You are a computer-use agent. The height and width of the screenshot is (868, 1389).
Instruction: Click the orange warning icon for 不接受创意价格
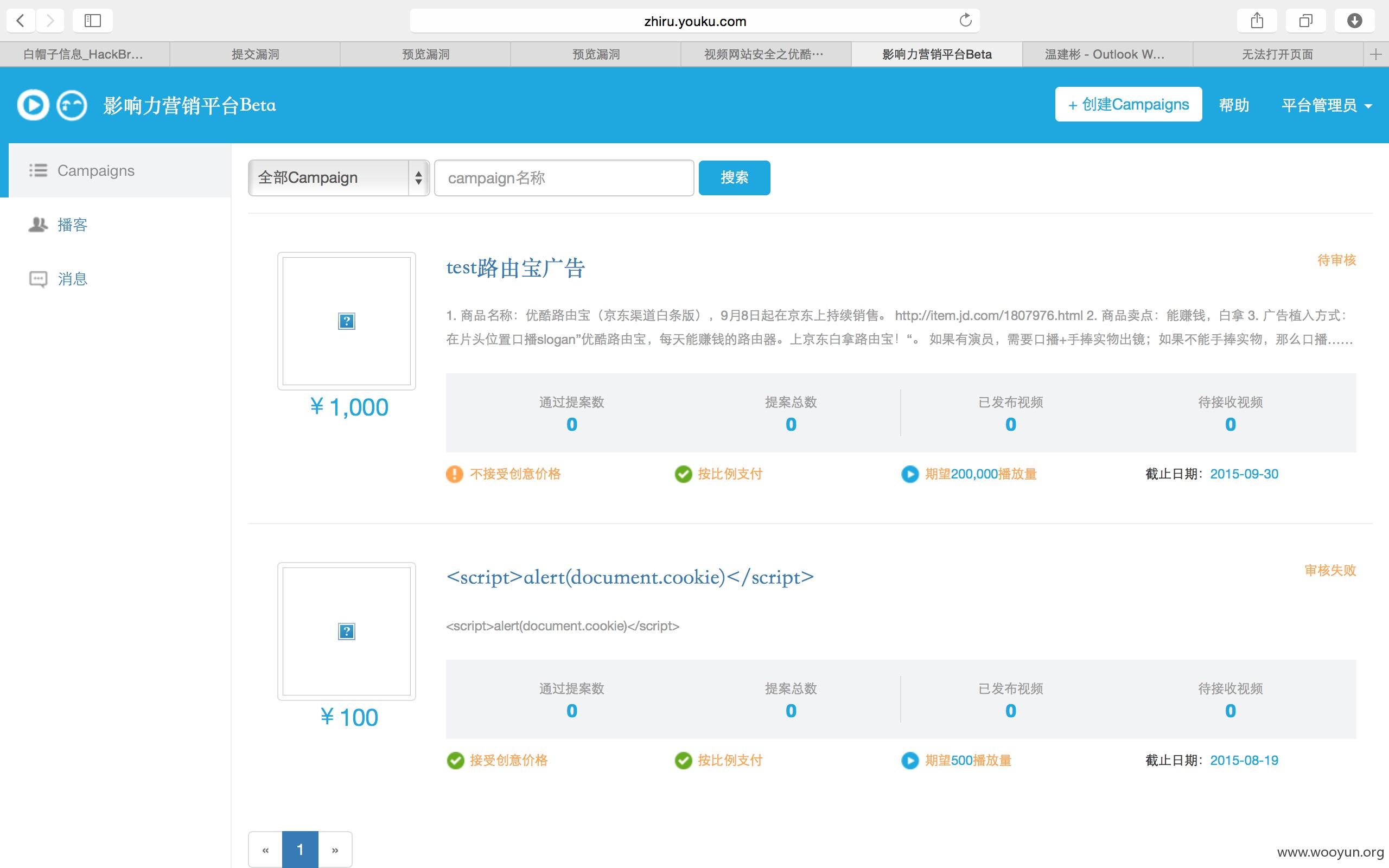click(455, 474)
